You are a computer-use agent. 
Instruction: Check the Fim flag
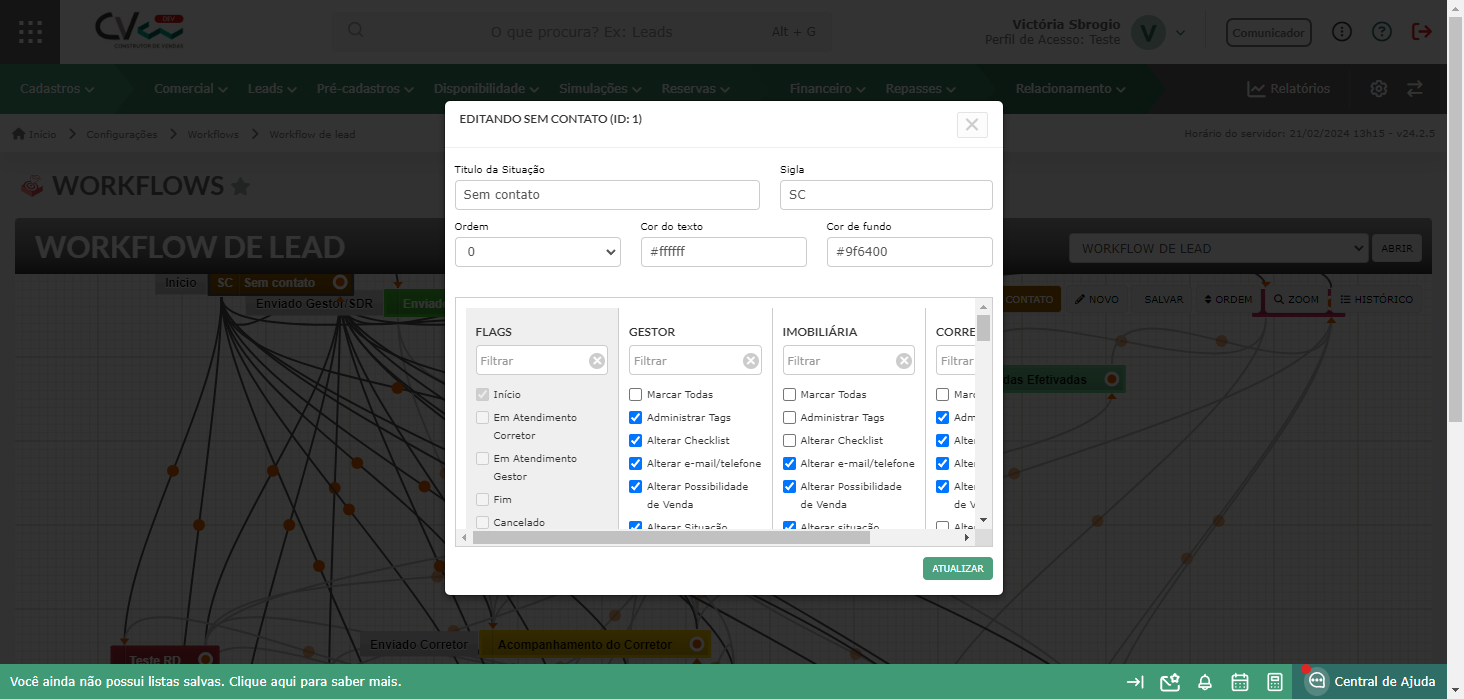(483, 500)
